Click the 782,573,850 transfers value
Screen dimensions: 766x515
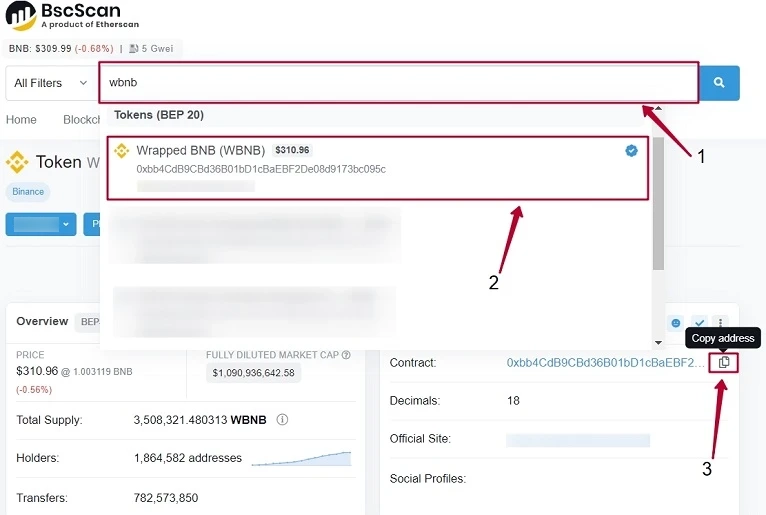coord(166,498)
